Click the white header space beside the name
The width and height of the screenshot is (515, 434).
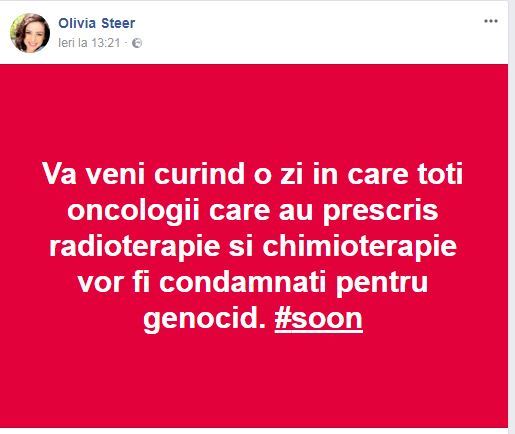pyautogui.click(x=300, y=32)
